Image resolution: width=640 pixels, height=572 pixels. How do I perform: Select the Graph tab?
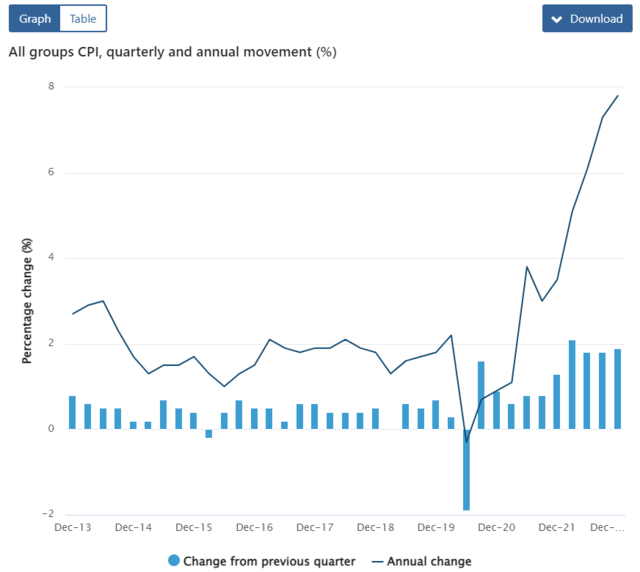pyautogui.click(x=35, y=19)
